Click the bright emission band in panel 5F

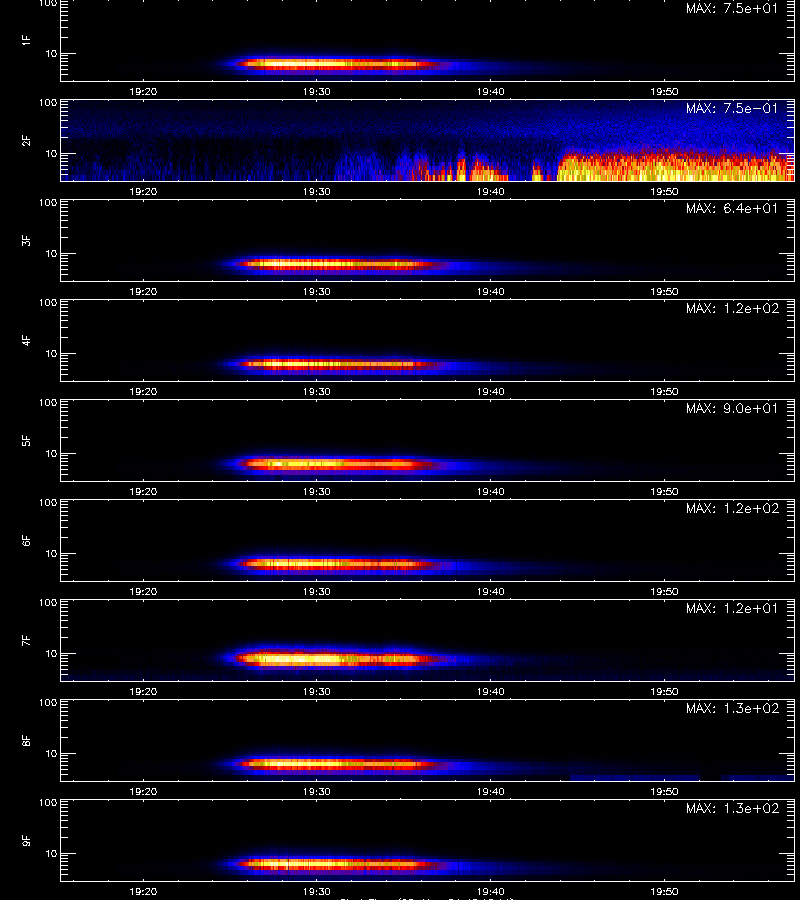[x=336, y=464]
